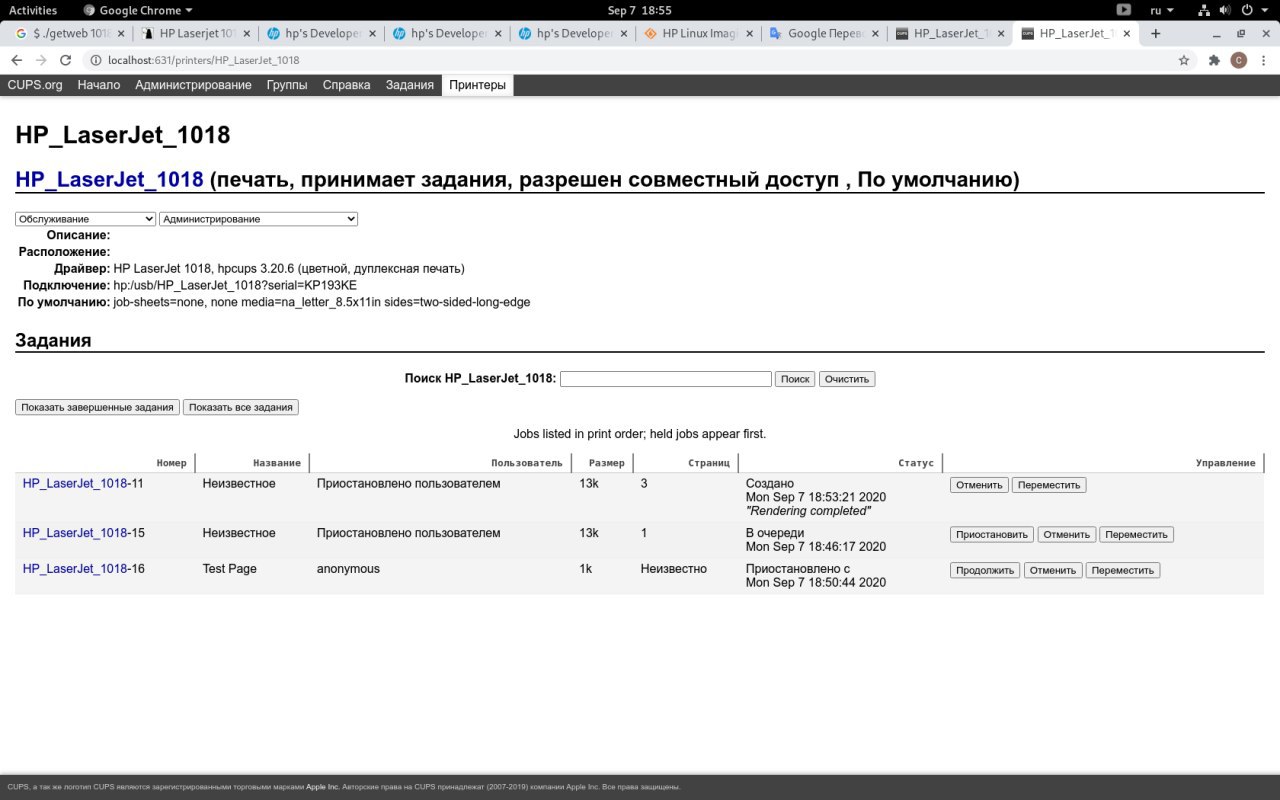This screenshot has height=800, width=1280.
Task: Click the Test Page job name cell
Action: pos(230,569)
